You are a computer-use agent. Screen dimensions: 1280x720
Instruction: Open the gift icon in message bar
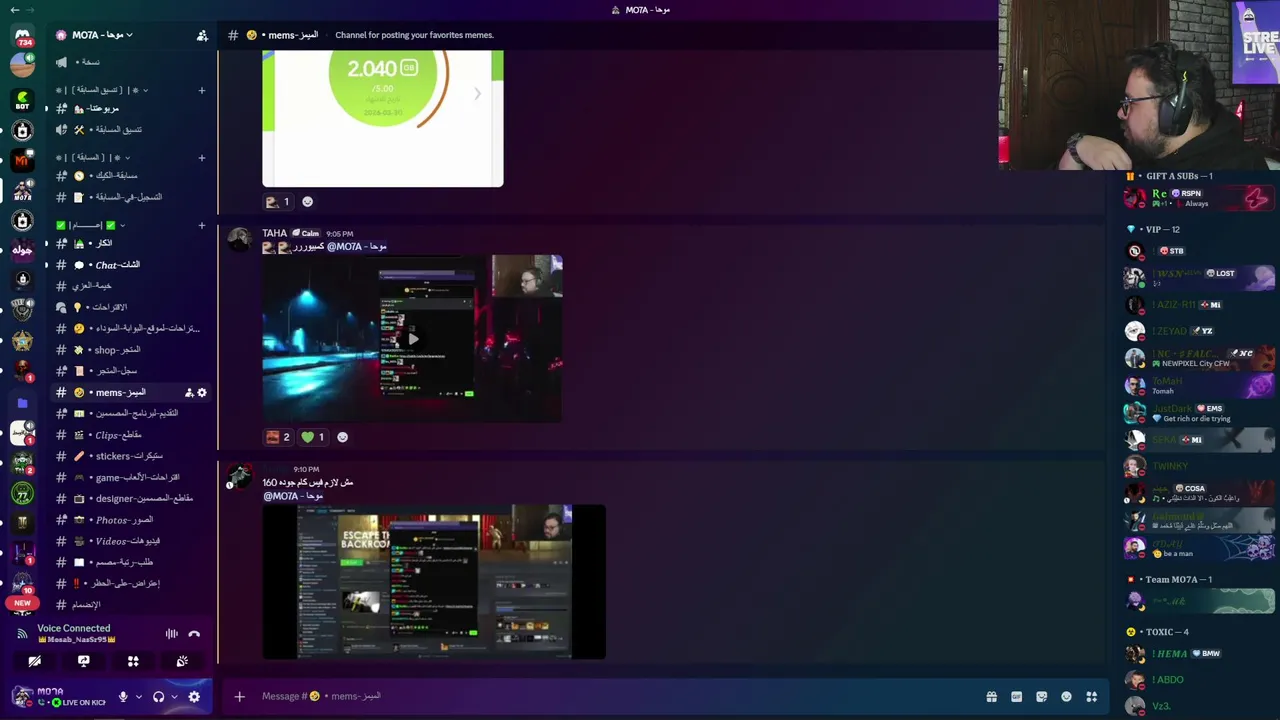tap(991, 697)
